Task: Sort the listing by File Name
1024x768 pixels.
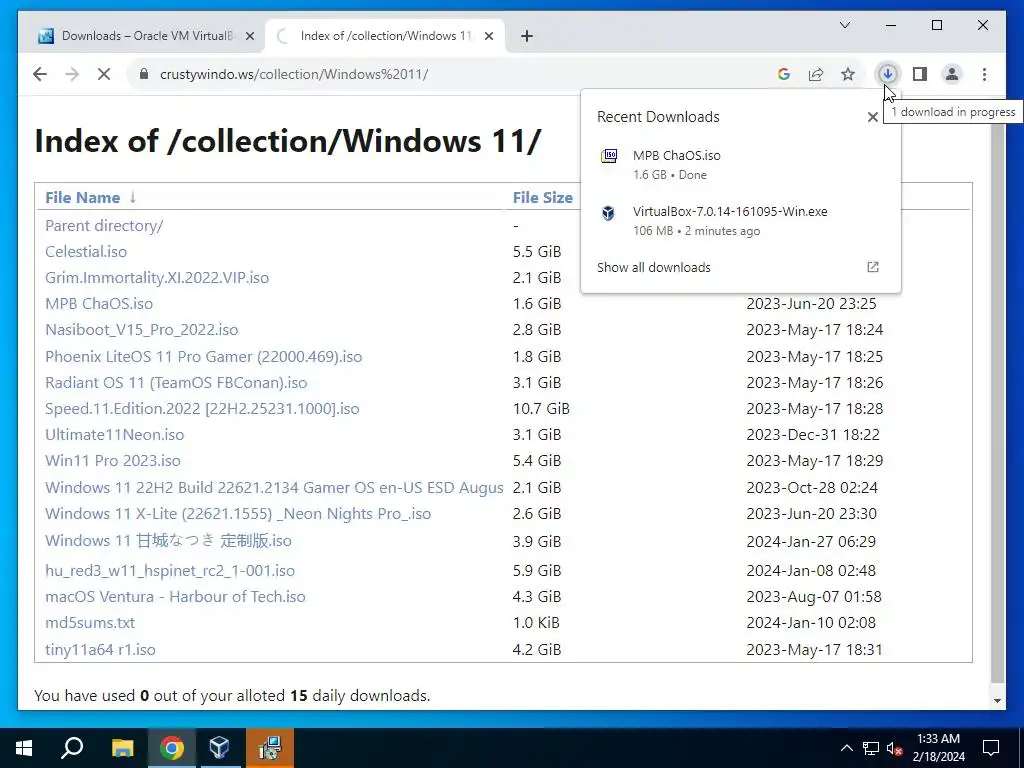Action: (82, 197)
